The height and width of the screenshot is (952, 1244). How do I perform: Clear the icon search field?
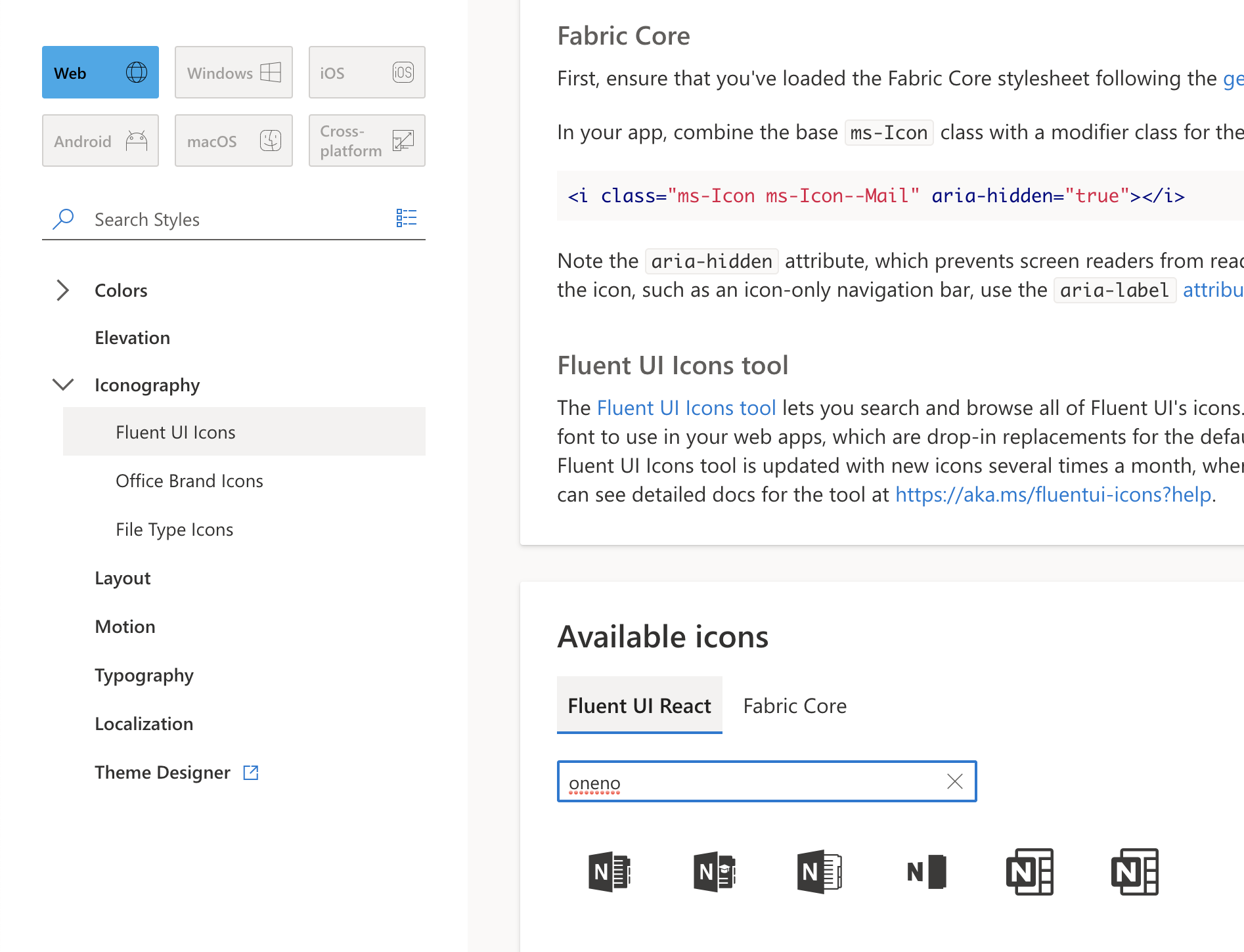955,781
